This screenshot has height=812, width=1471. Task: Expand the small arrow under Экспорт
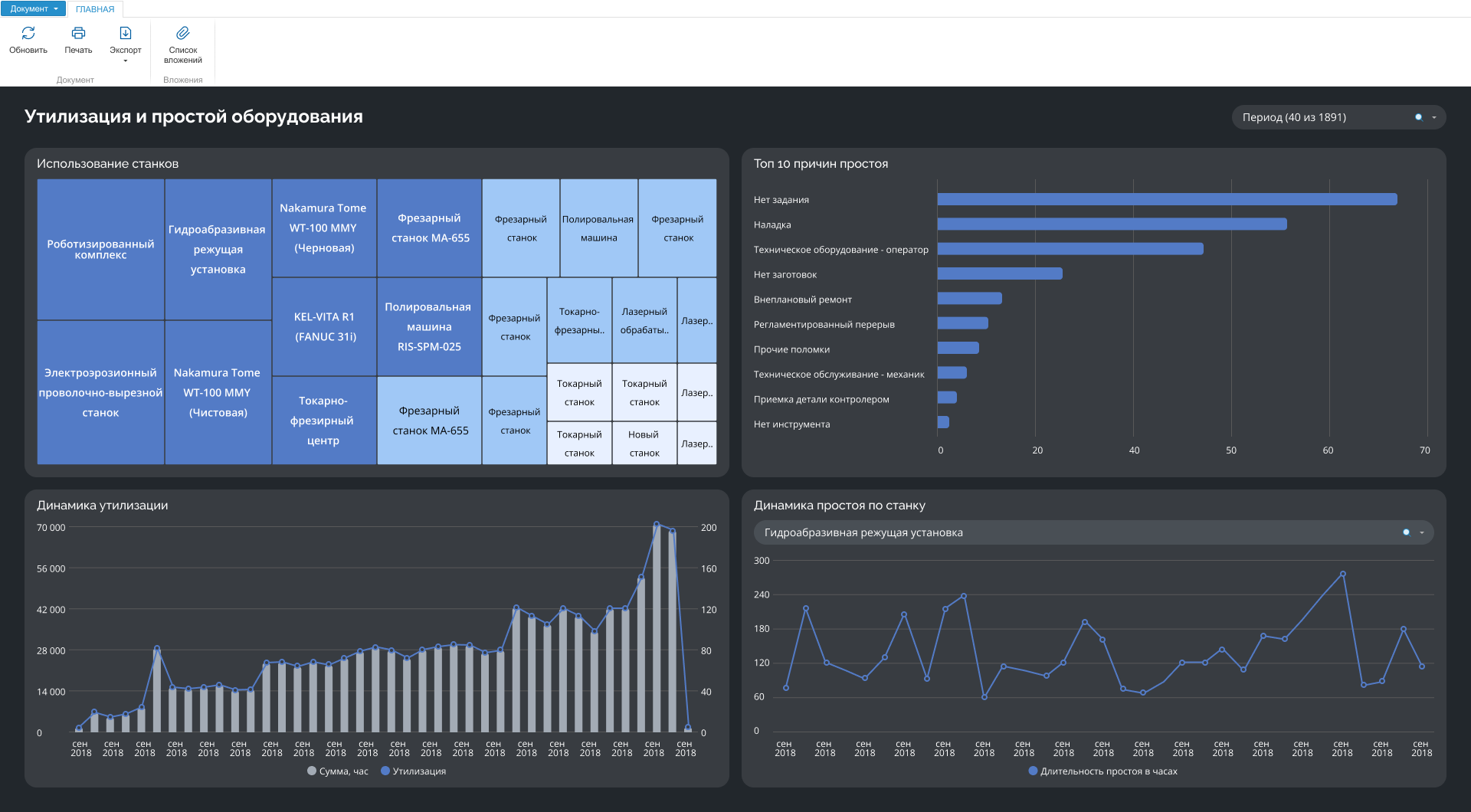tap(126, 61)
